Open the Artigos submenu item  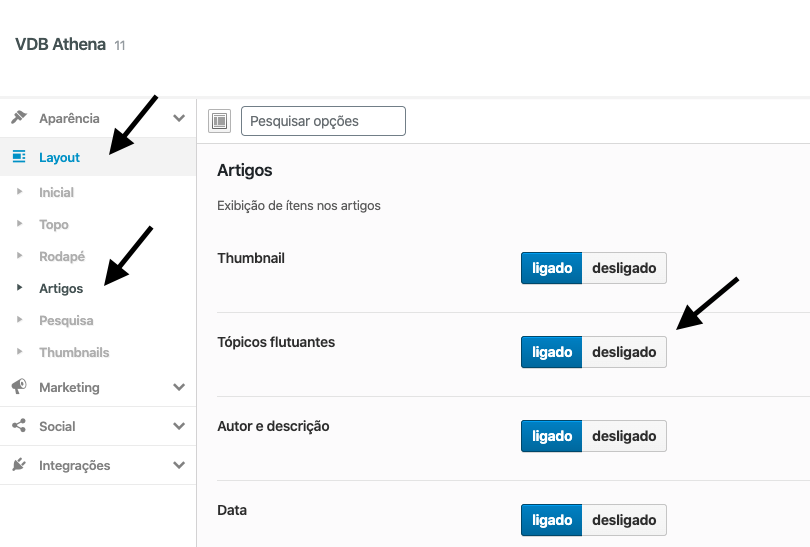point(61,288)
